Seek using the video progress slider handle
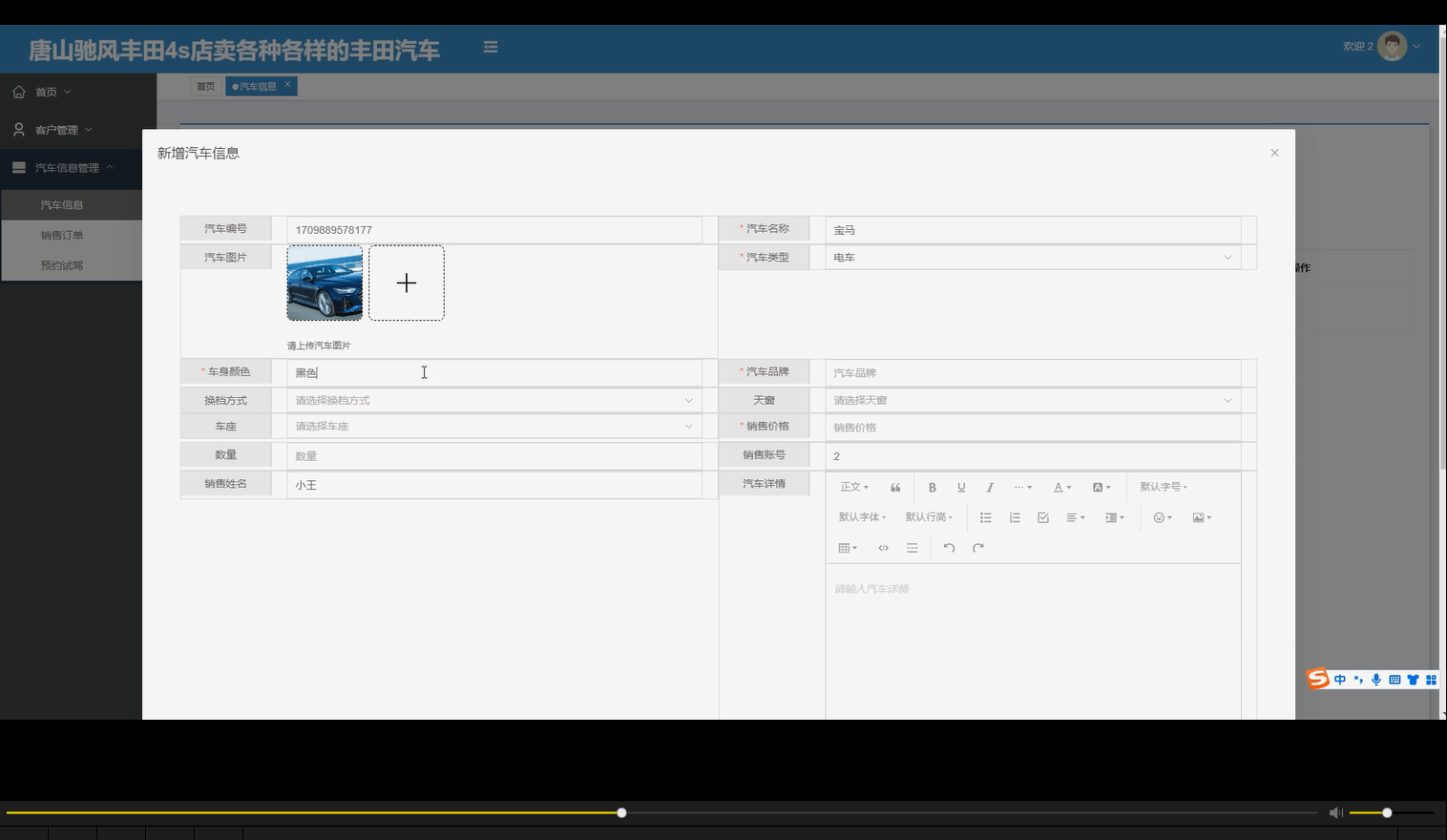The height and width of the screenshot is (840, 1447). 621,812
